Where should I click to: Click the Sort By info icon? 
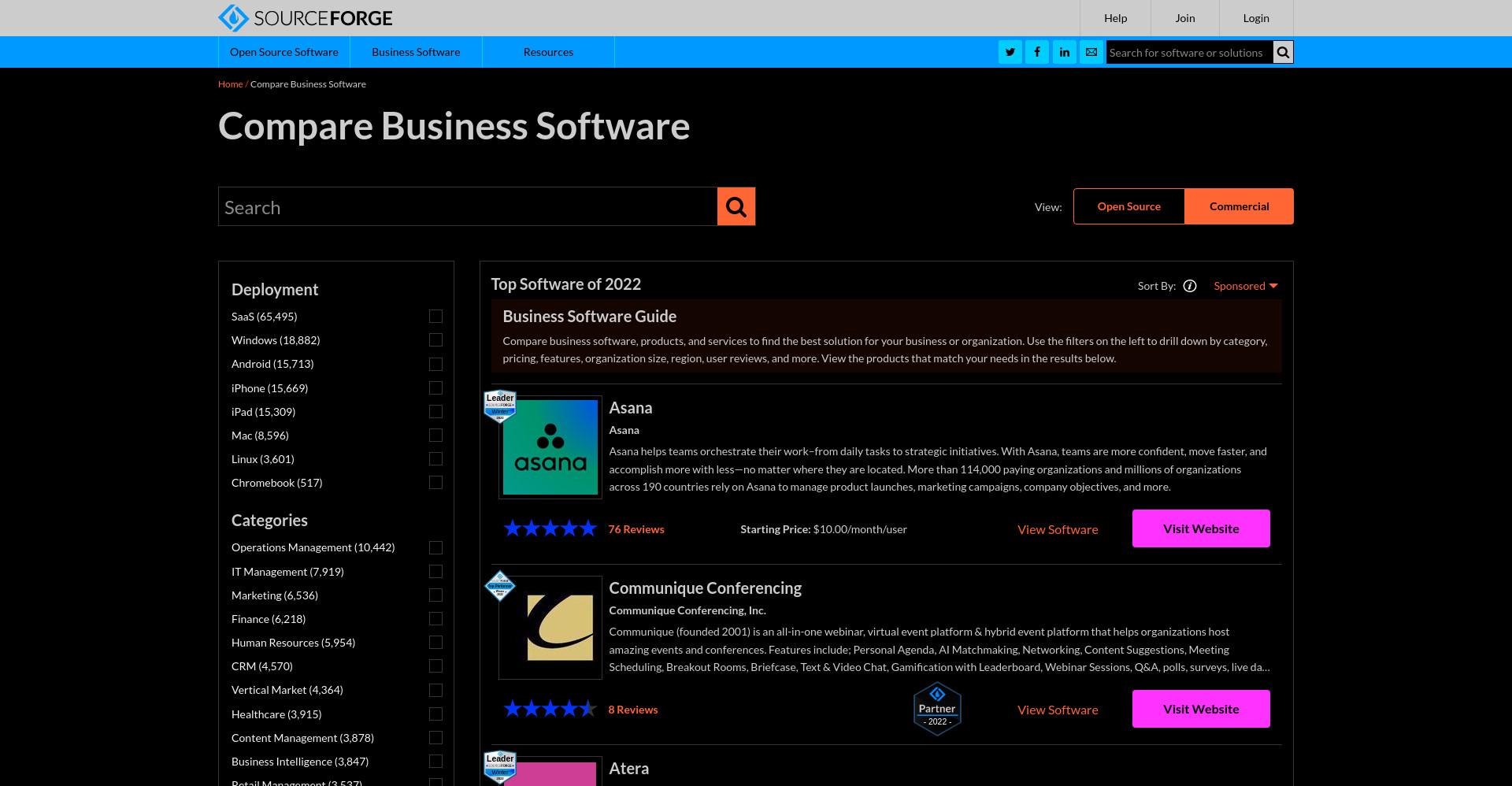click(x=1190, y=286)
